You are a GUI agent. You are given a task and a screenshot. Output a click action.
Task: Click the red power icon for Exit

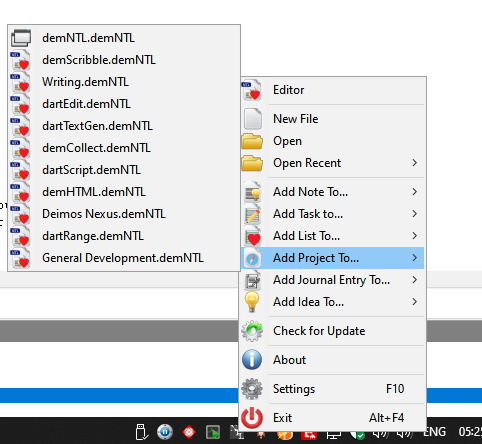coord(252,418)
